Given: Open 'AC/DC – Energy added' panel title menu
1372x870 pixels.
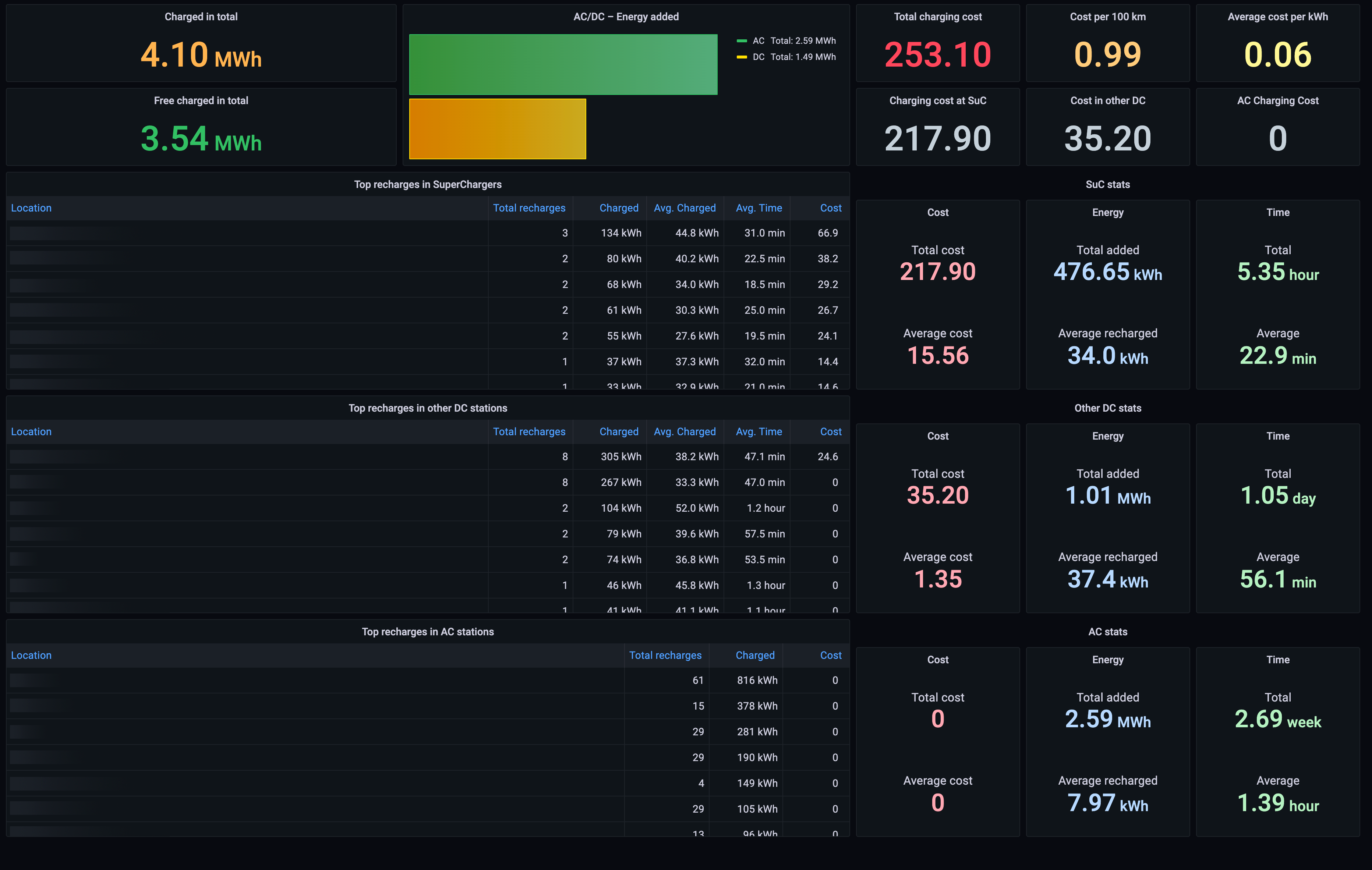Looking at the screenshot, I should pyautogui.click(x=626, y=17).
